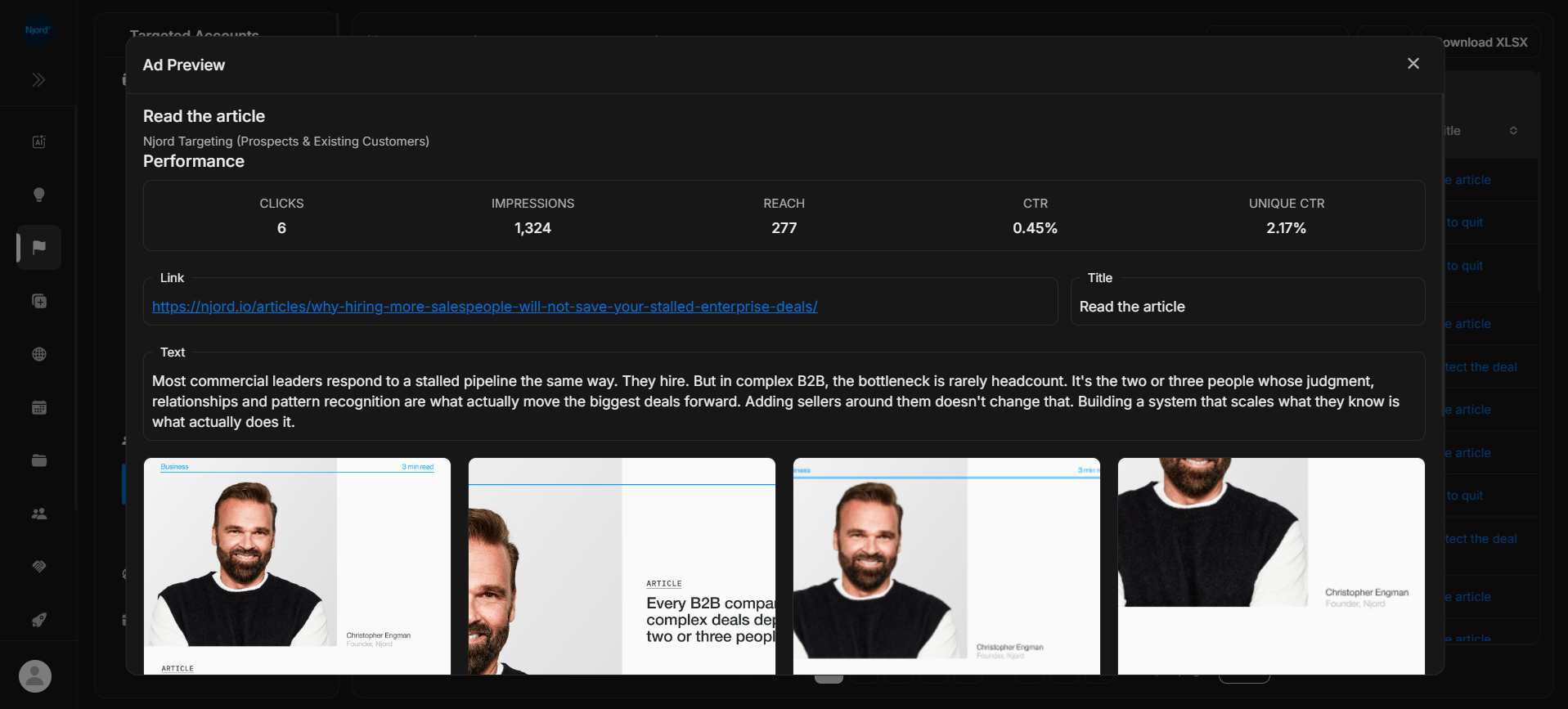Select the flag campaigns sidebar icon
Screen dimensions: 1568x709
click(x=38, y=247)
